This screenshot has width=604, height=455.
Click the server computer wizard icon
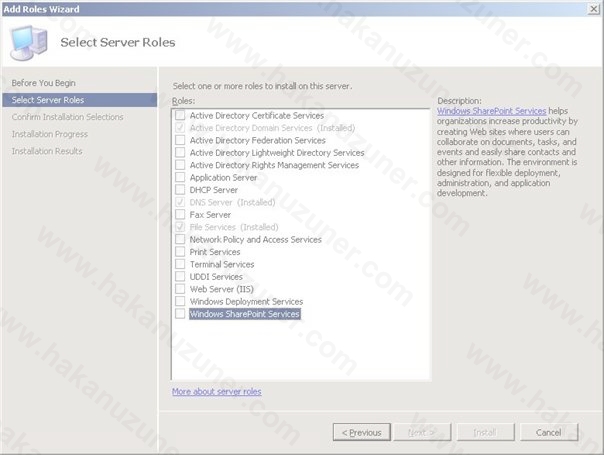point(29,42)
